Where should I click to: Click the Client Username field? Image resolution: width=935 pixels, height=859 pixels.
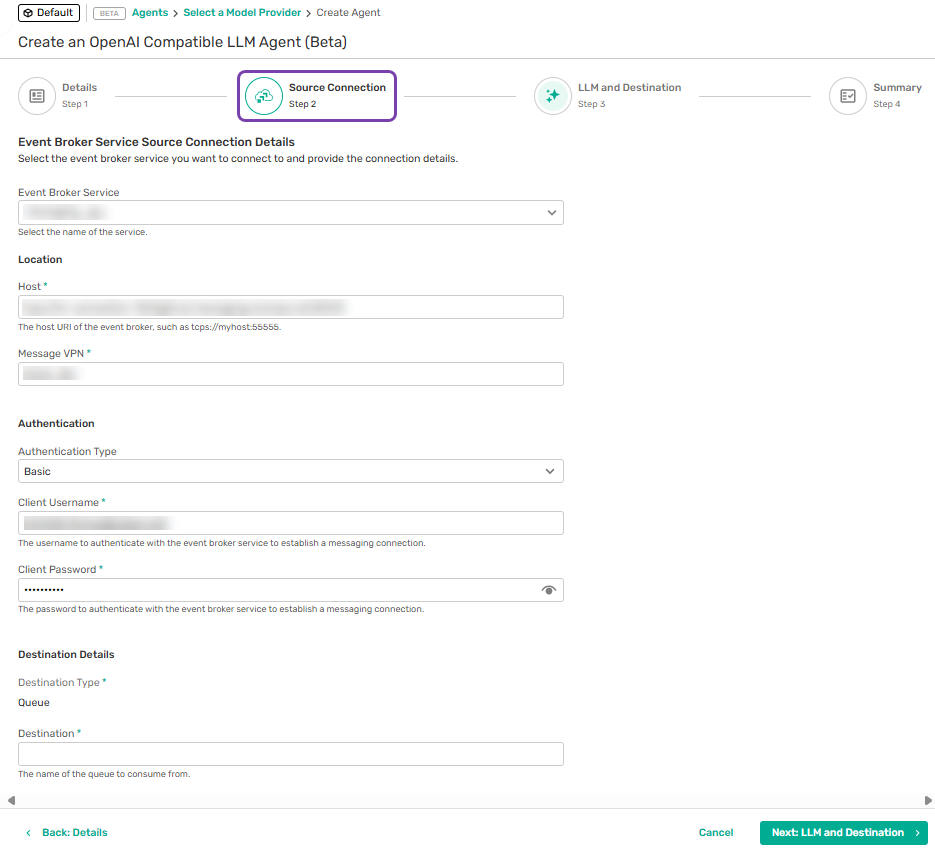point(290,523)
